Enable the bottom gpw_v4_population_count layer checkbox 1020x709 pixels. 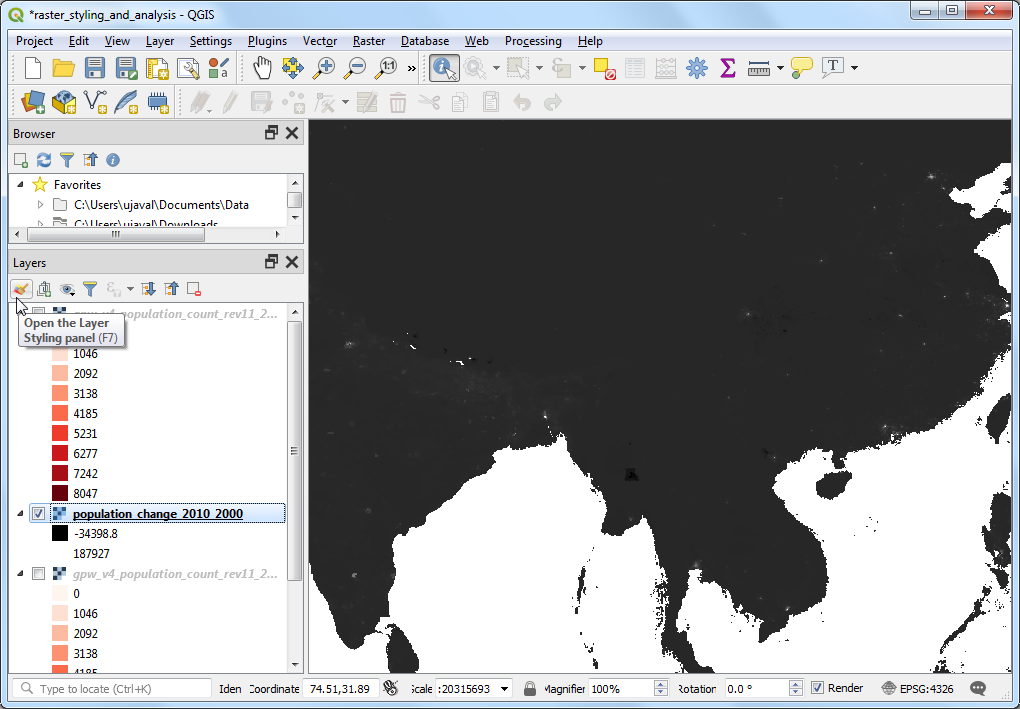[x=39, y=574]
